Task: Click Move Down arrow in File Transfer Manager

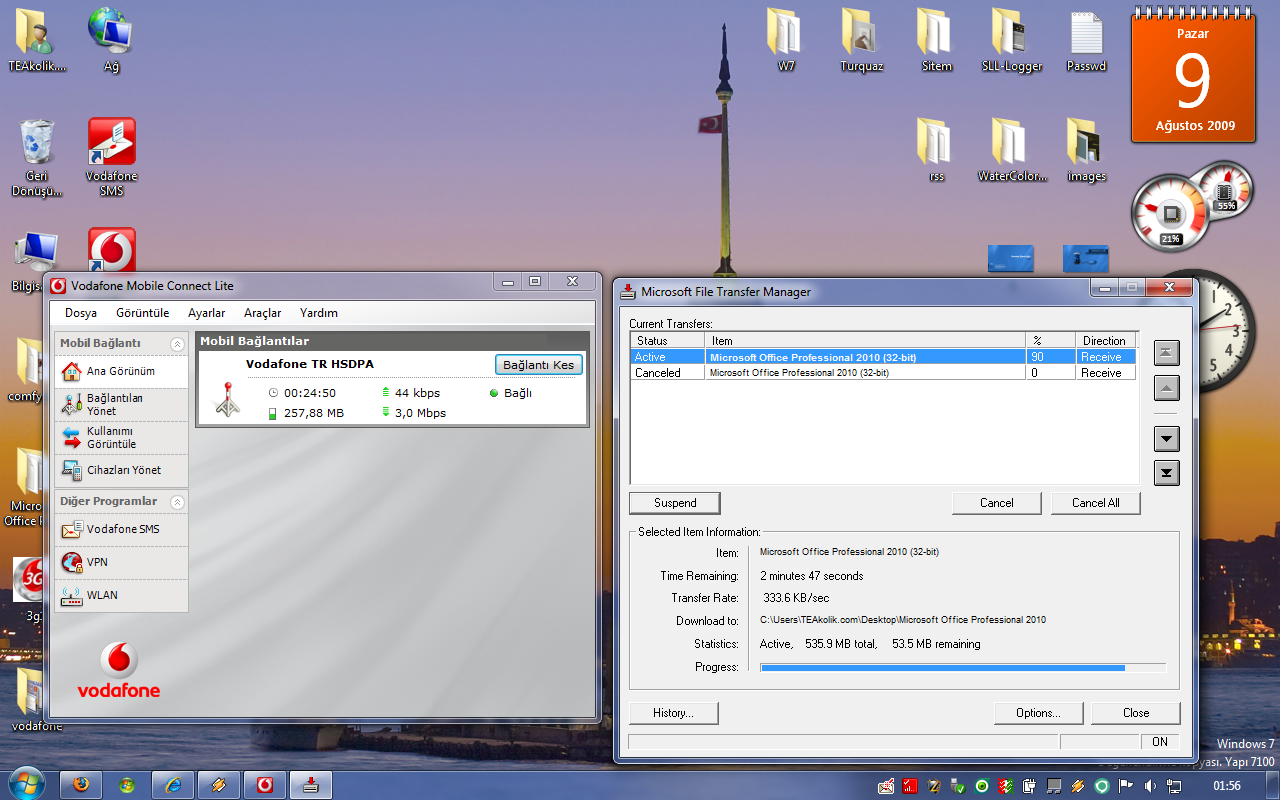Action: pos(1167,438)
